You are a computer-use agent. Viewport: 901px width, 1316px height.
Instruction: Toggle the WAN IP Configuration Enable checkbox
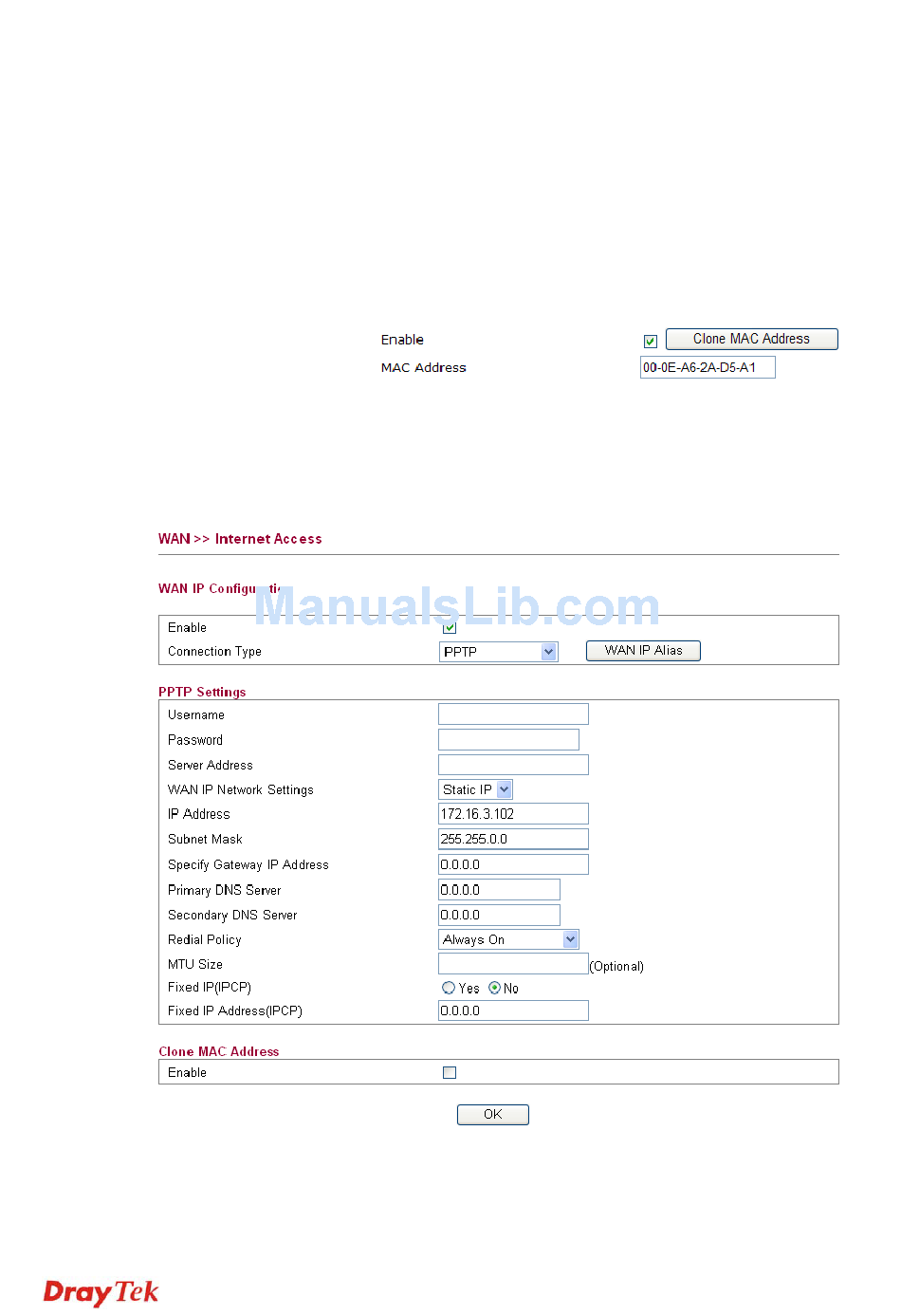click(450, 627)
